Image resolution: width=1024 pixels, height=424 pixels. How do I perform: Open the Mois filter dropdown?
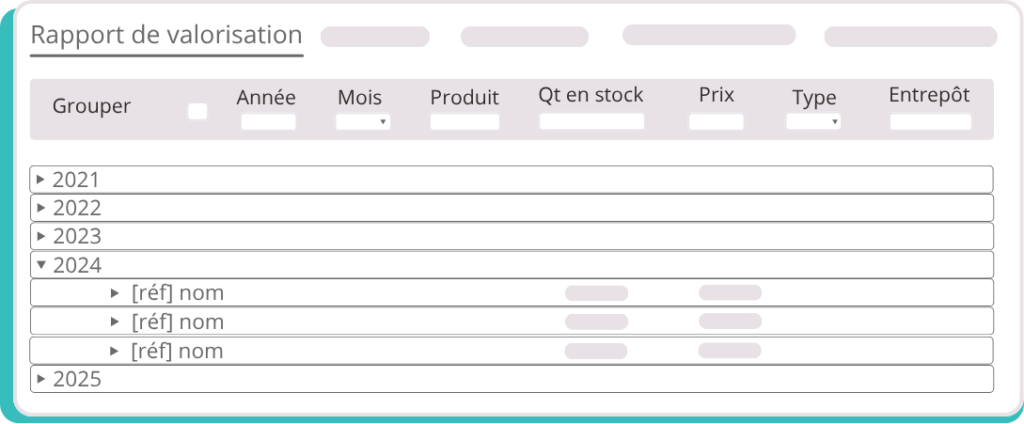click(x=362, y=122)
